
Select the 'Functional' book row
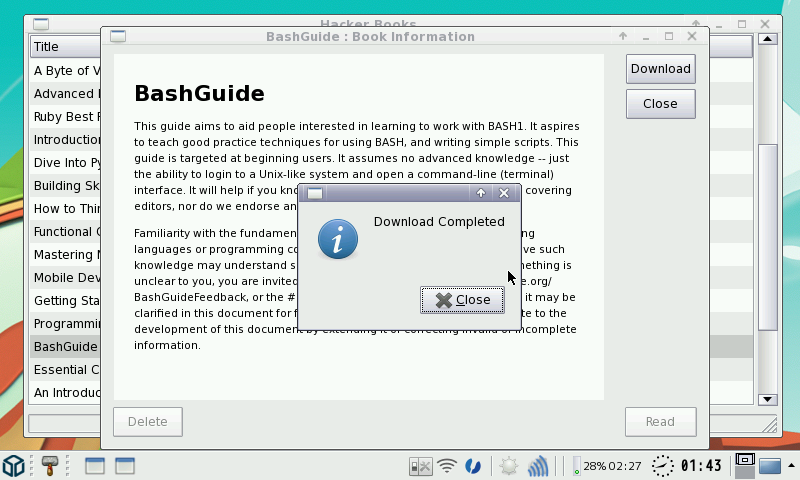pos(65,232)
